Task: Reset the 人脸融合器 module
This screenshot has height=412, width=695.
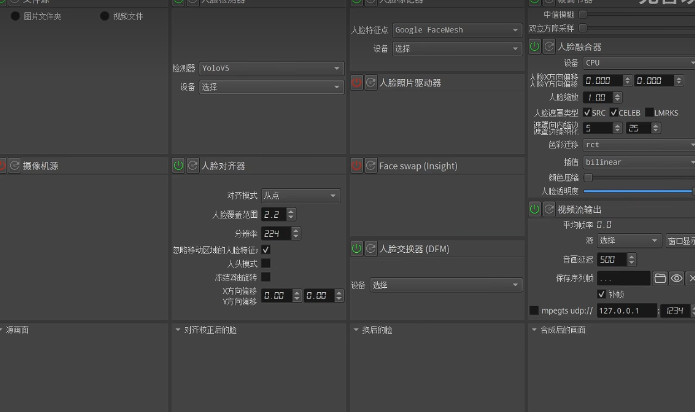Action: pos(548,47)
